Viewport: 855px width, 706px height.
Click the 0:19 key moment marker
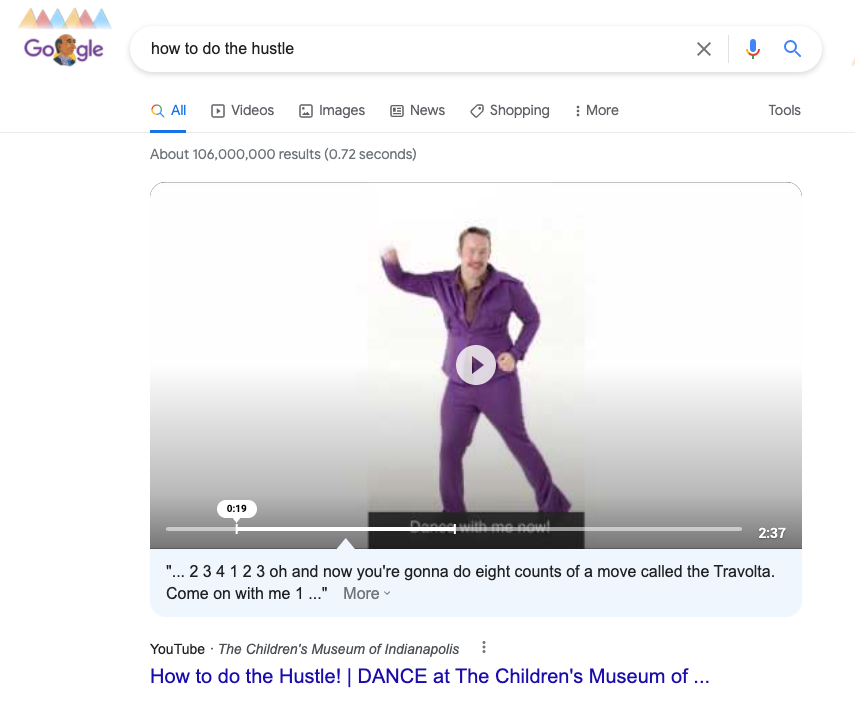237,509
